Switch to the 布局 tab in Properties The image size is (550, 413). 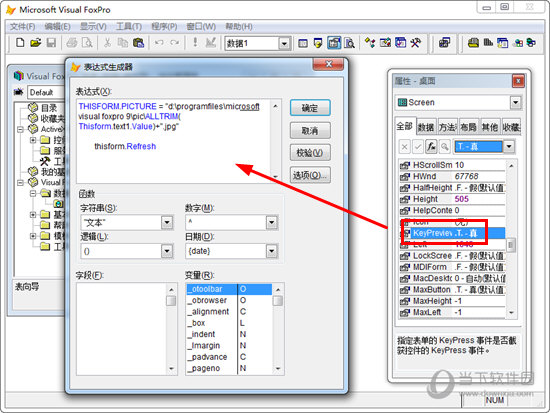point(469,127)
